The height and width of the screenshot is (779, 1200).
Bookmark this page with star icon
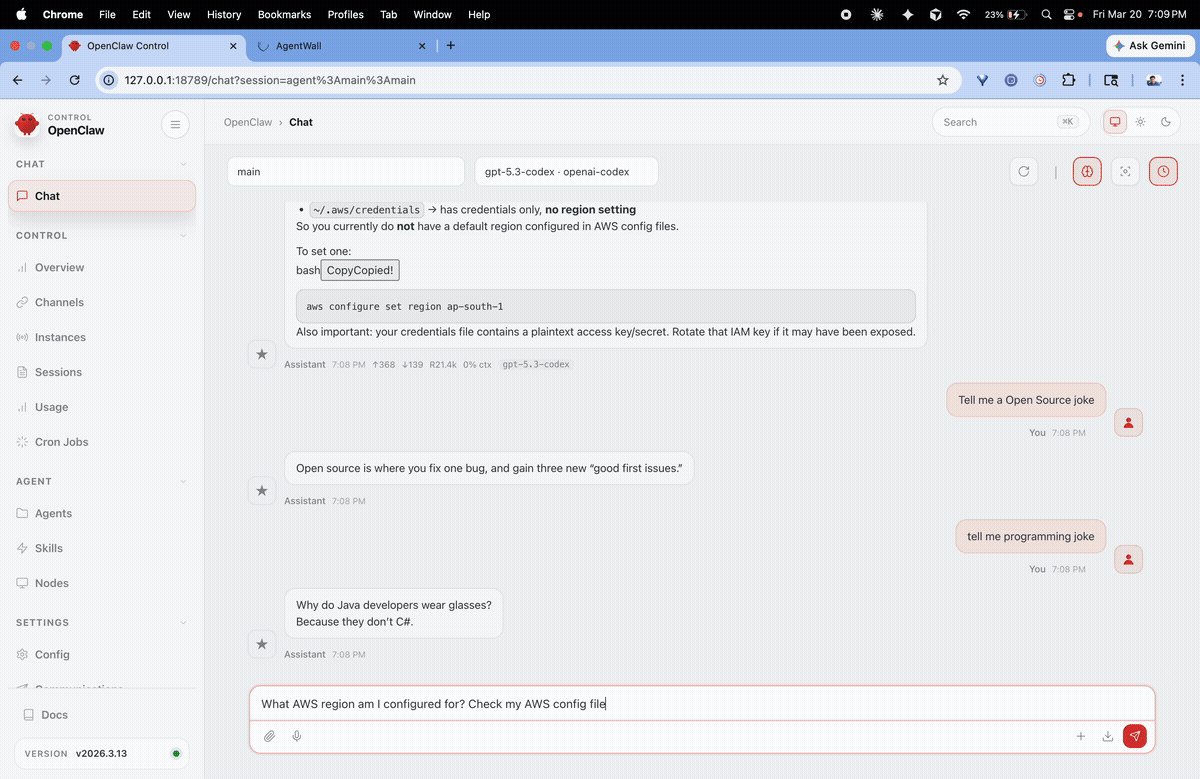tap(942, 80)
